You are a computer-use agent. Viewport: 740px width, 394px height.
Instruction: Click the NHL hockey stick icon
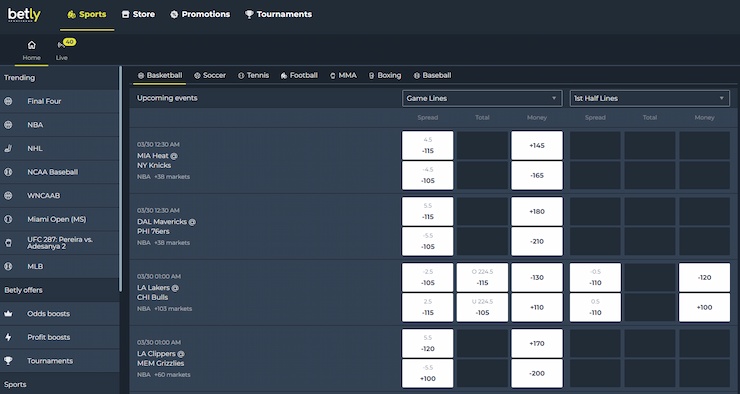(8, 148)
